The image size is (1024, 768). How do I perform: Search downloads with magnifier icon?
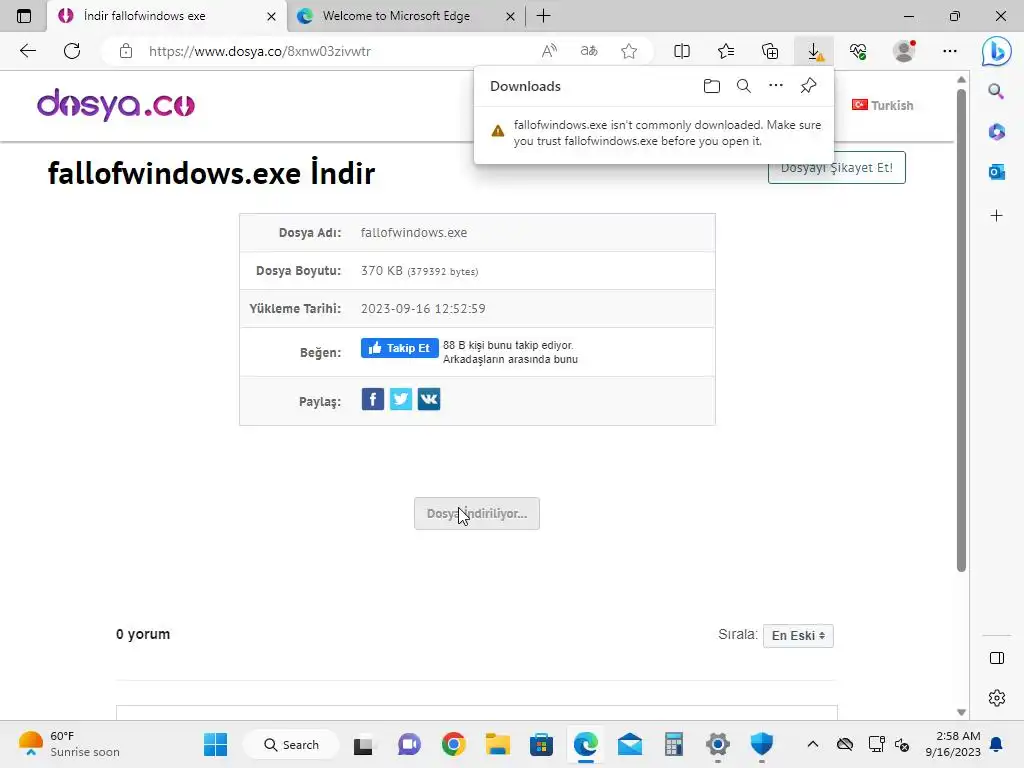(744, 86)
